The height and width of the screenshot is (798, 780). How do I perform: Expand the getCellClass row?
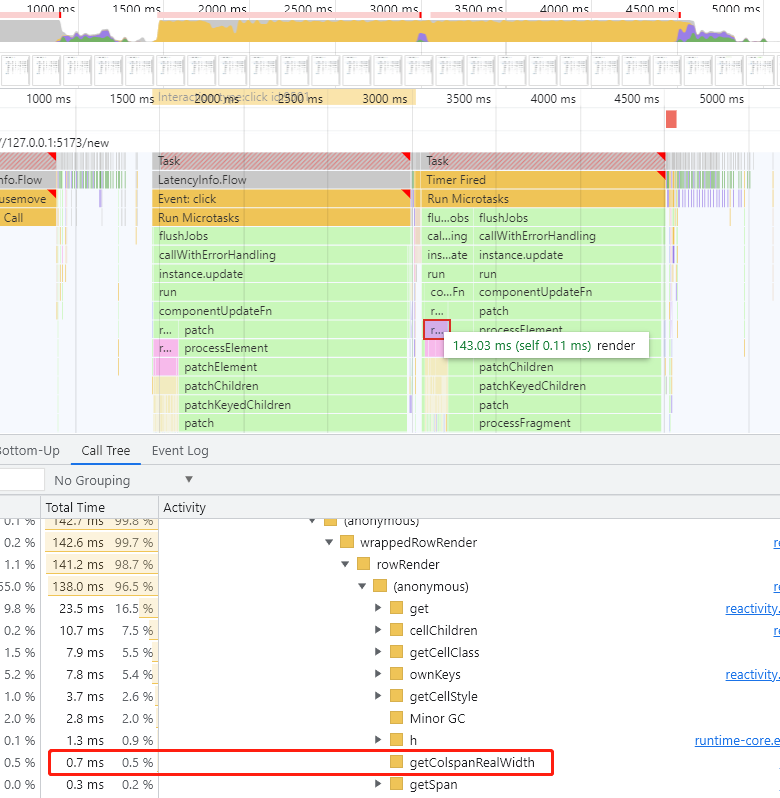click(378, 652)
